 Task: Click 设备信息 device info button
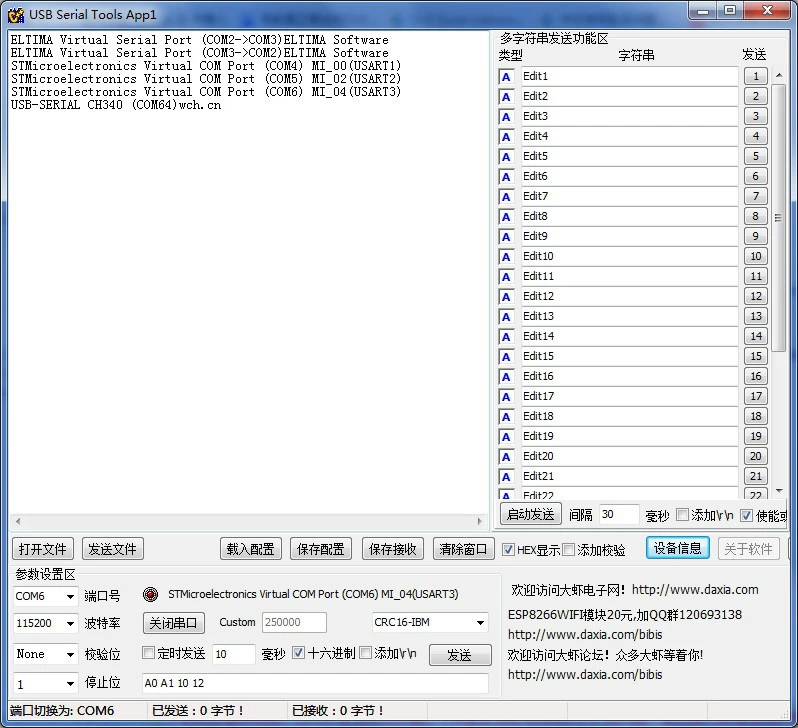click(677, 548)
